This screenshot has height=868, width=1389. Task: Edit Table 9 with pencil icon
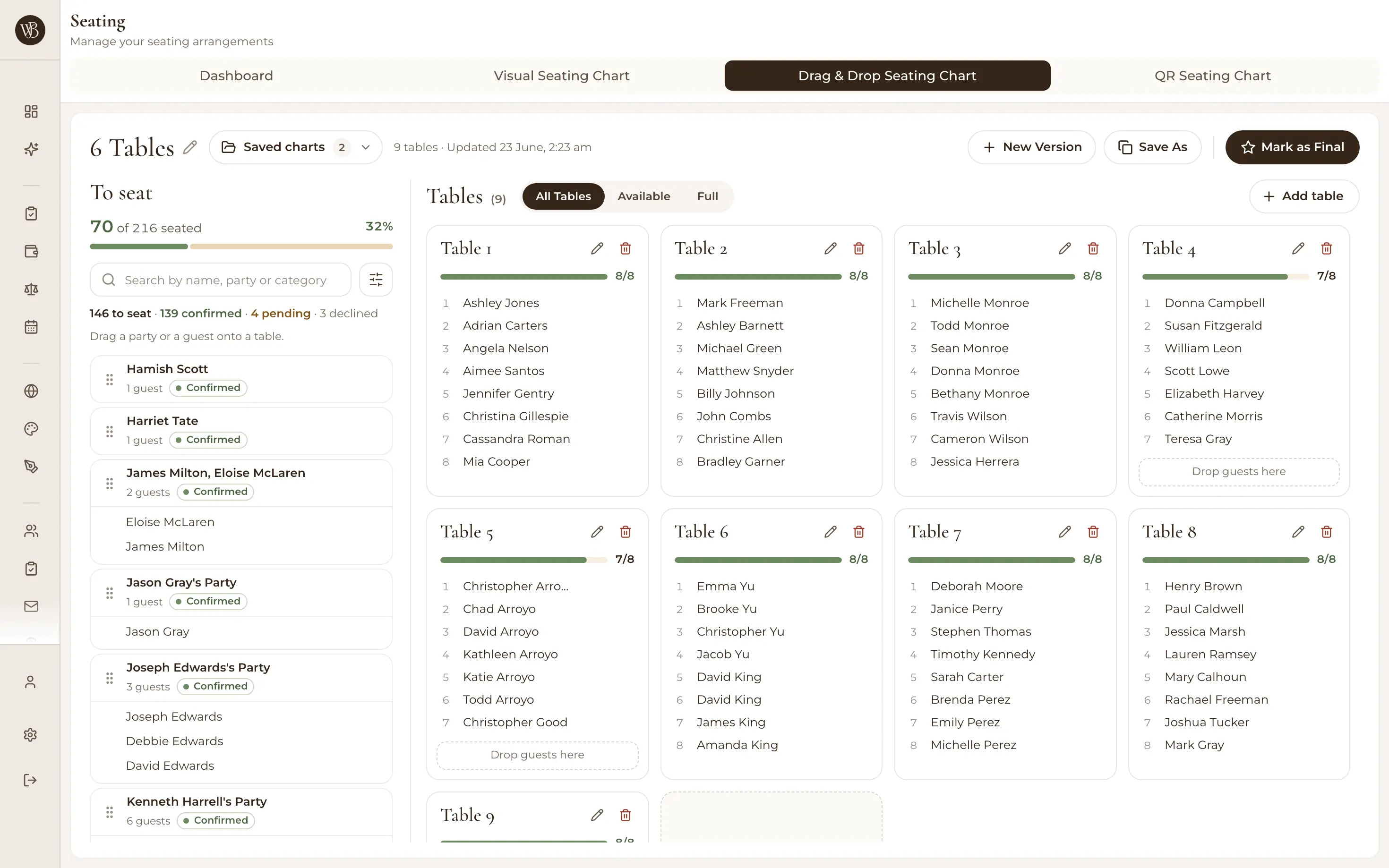(x=597, y=815)
